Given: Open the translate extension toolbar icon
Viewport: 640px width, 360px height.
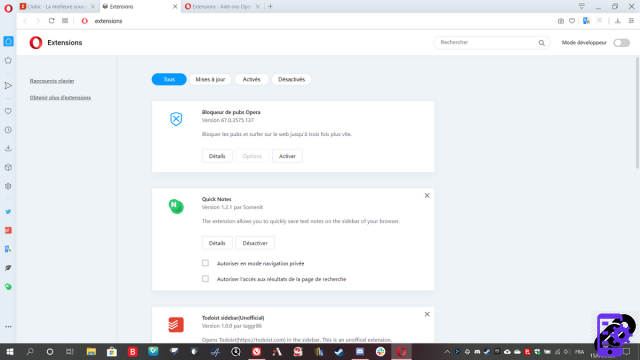Looking at the screenshot, I should (587, 21).
